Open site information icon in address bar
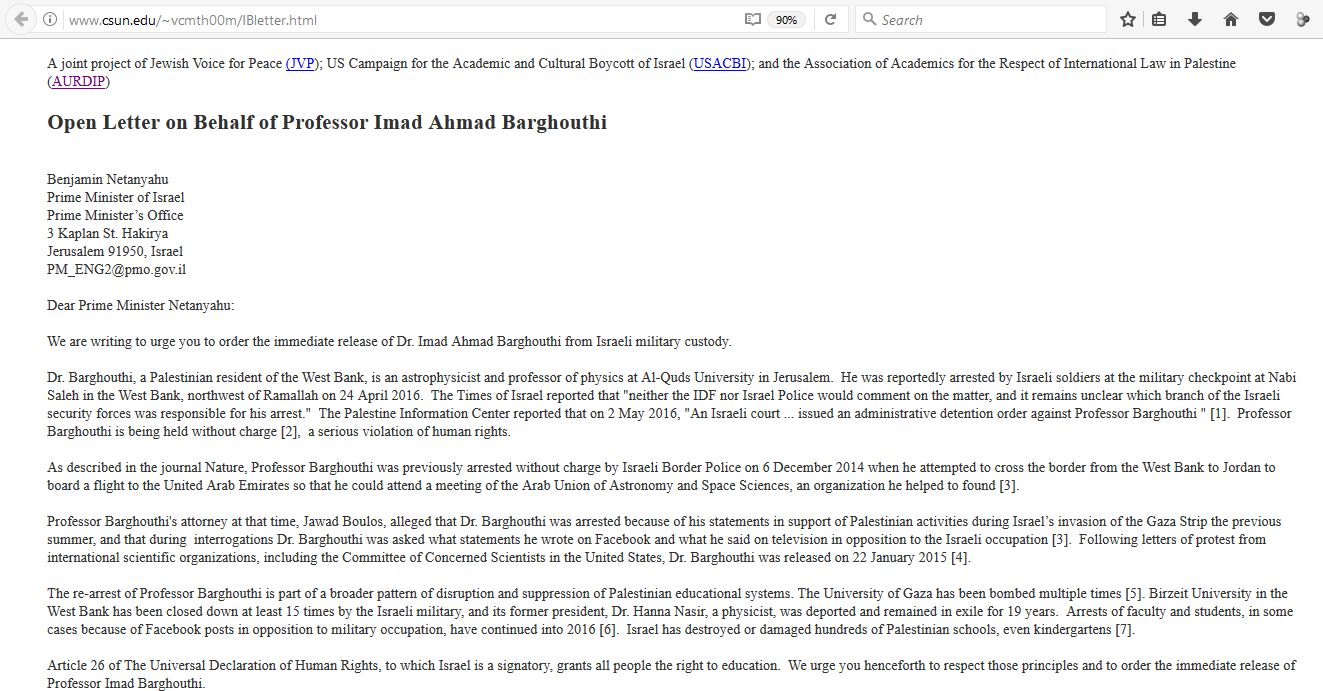 (x=51, y=20)
